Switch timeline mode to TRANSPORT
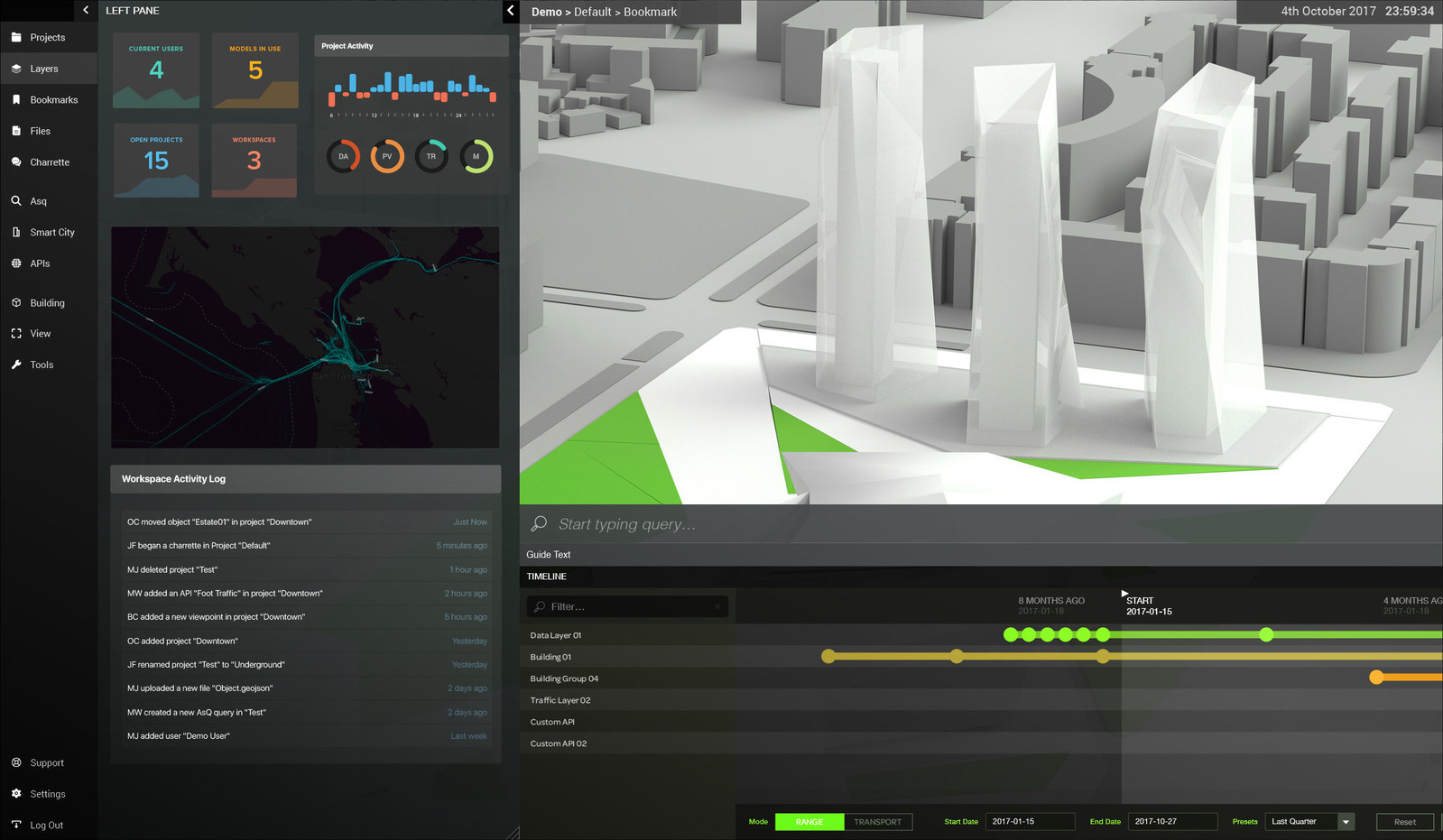The image size is (1443, 840). [878, 822]
